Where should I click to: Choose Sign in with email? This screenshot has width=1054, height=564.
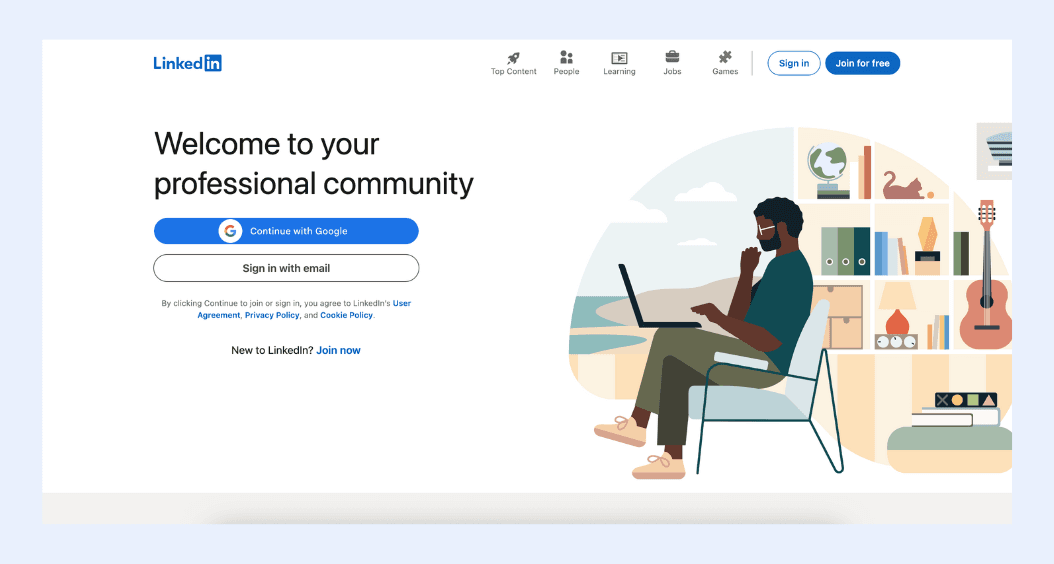coord(286,268)
